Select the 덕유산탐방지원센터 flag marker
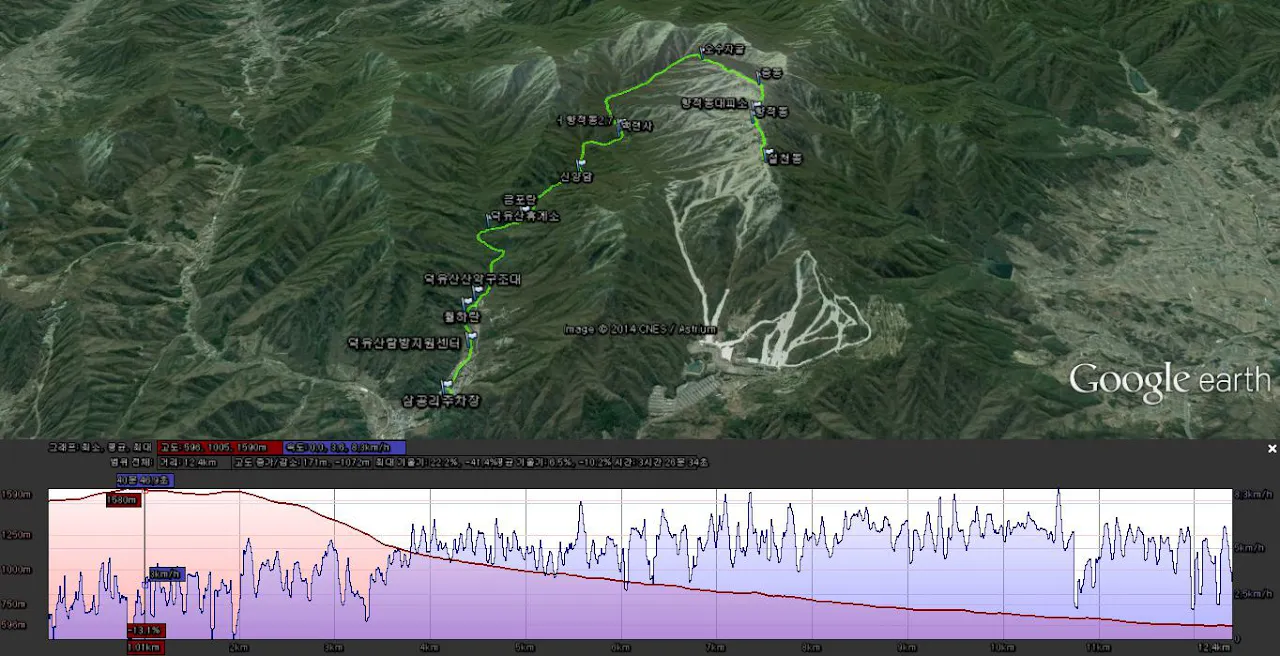Viewport: 1280px width, 656px height. pos(471,338)
